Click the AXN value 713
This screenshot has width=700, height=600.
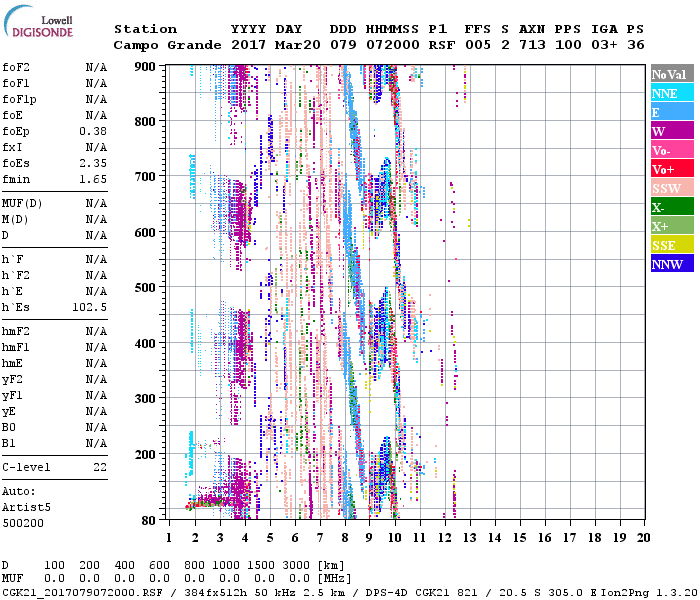[x=532, y=45]
